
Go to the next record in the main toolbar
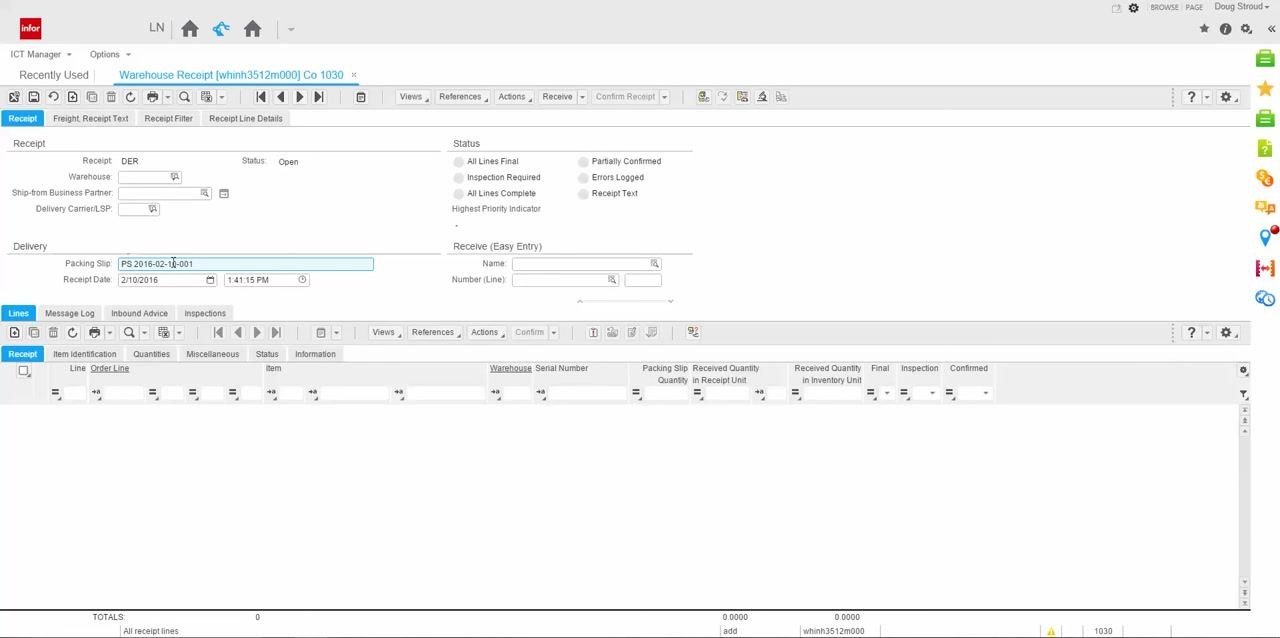point(299,97)
